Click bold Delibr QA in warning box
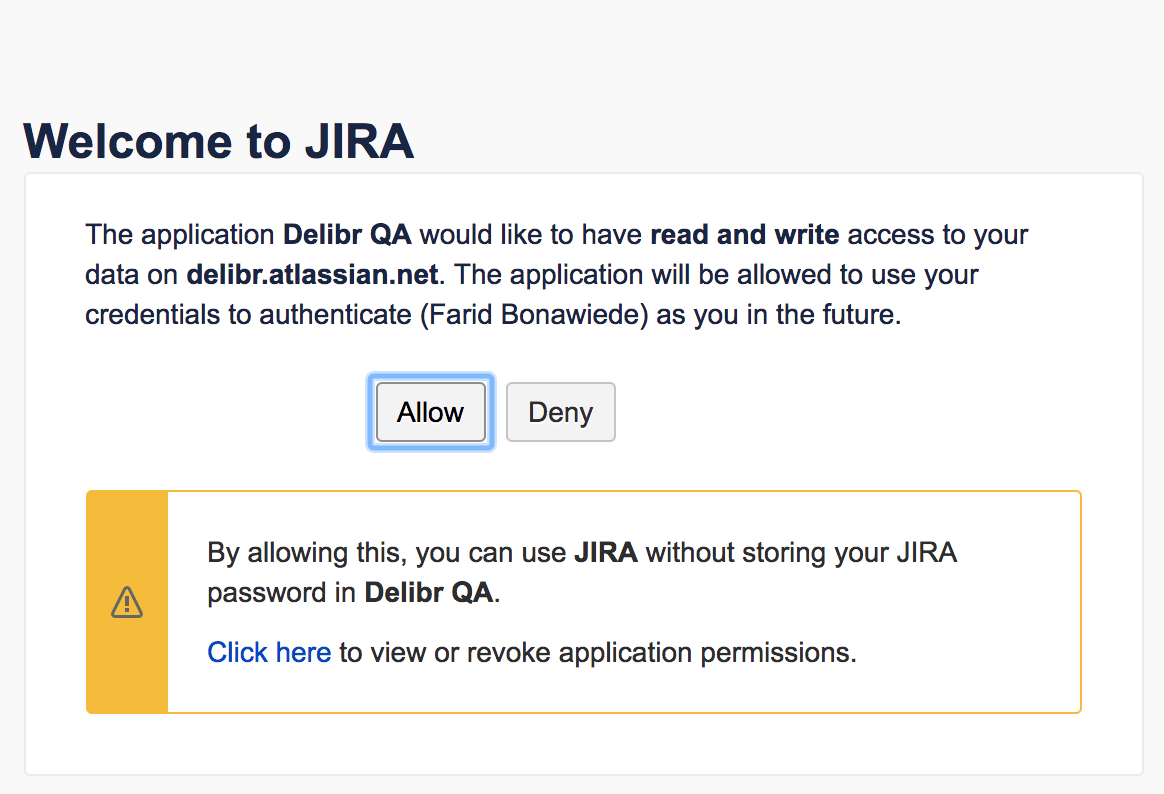 click(x=428, y=593)
